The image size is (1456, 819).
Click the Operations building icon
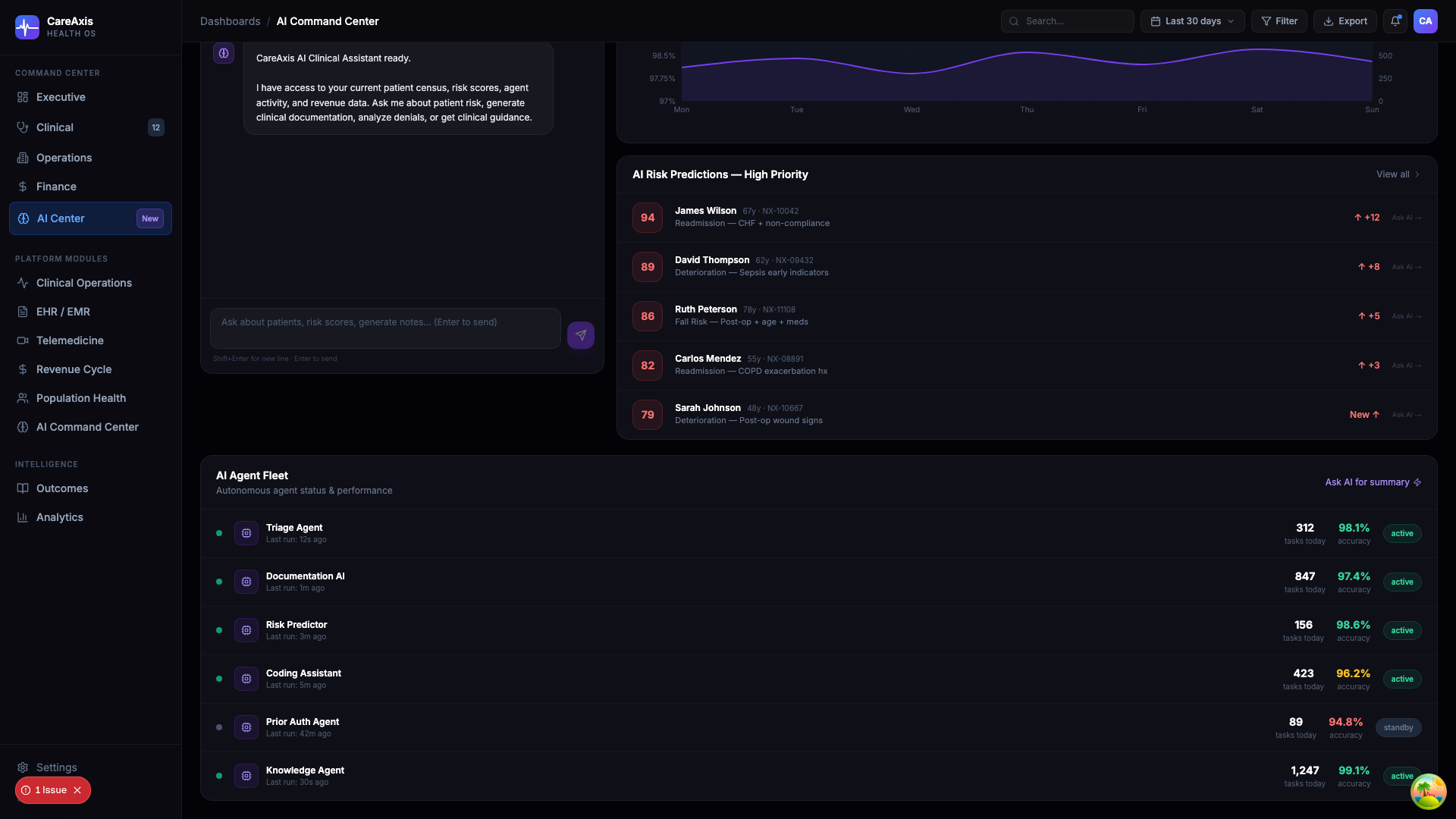(23, 158)
